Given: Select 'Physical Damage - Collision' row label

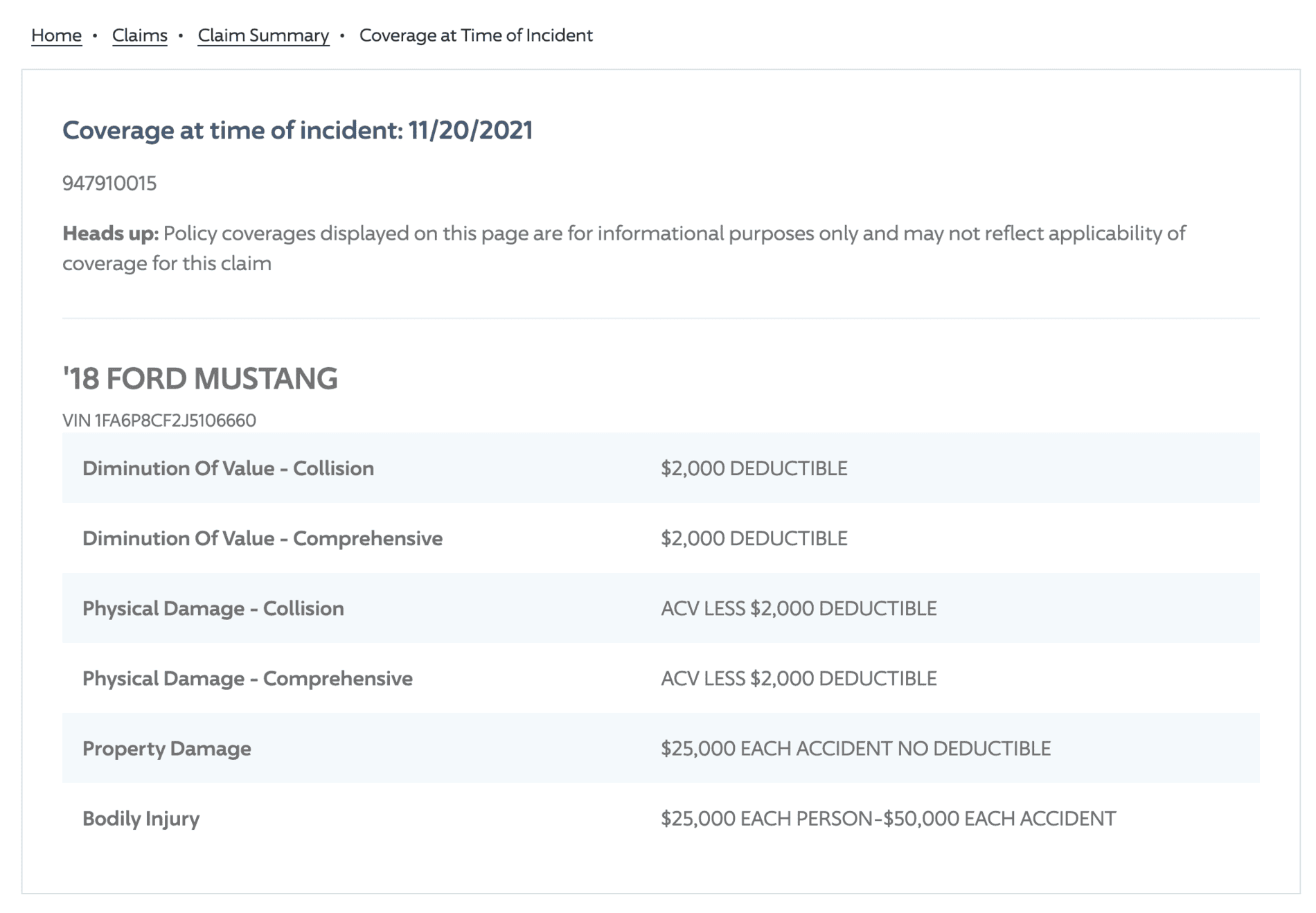Looking at the screenshot, I should coord(213,608).
